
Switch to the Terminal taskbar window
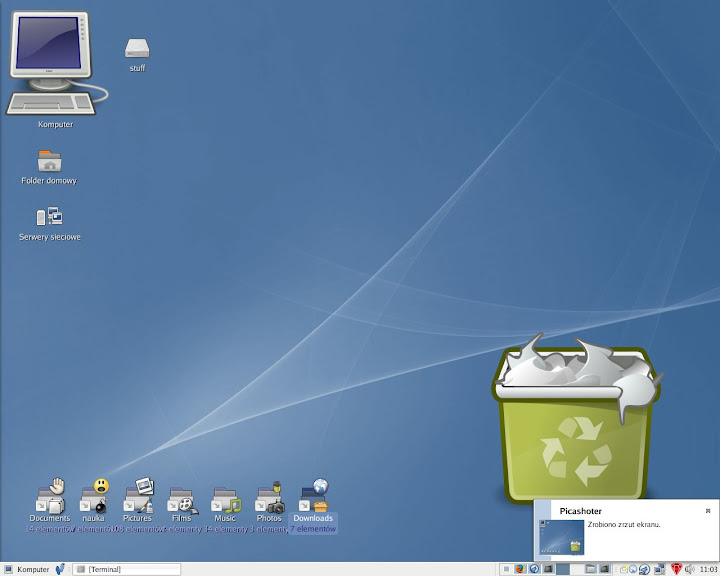click(126, 570)
